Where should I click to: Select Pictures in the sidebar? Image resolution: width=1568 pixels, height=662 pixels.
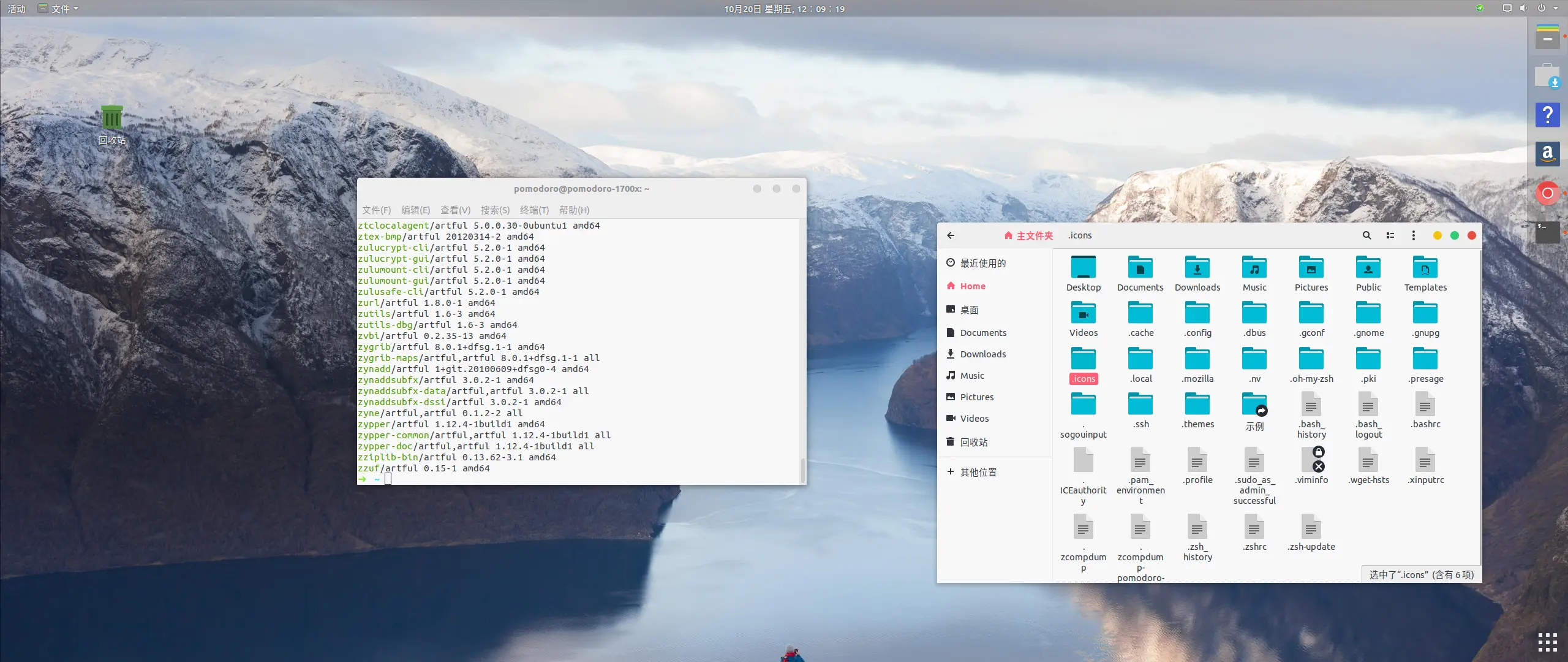pyautogui.click(x=976, y=397)
